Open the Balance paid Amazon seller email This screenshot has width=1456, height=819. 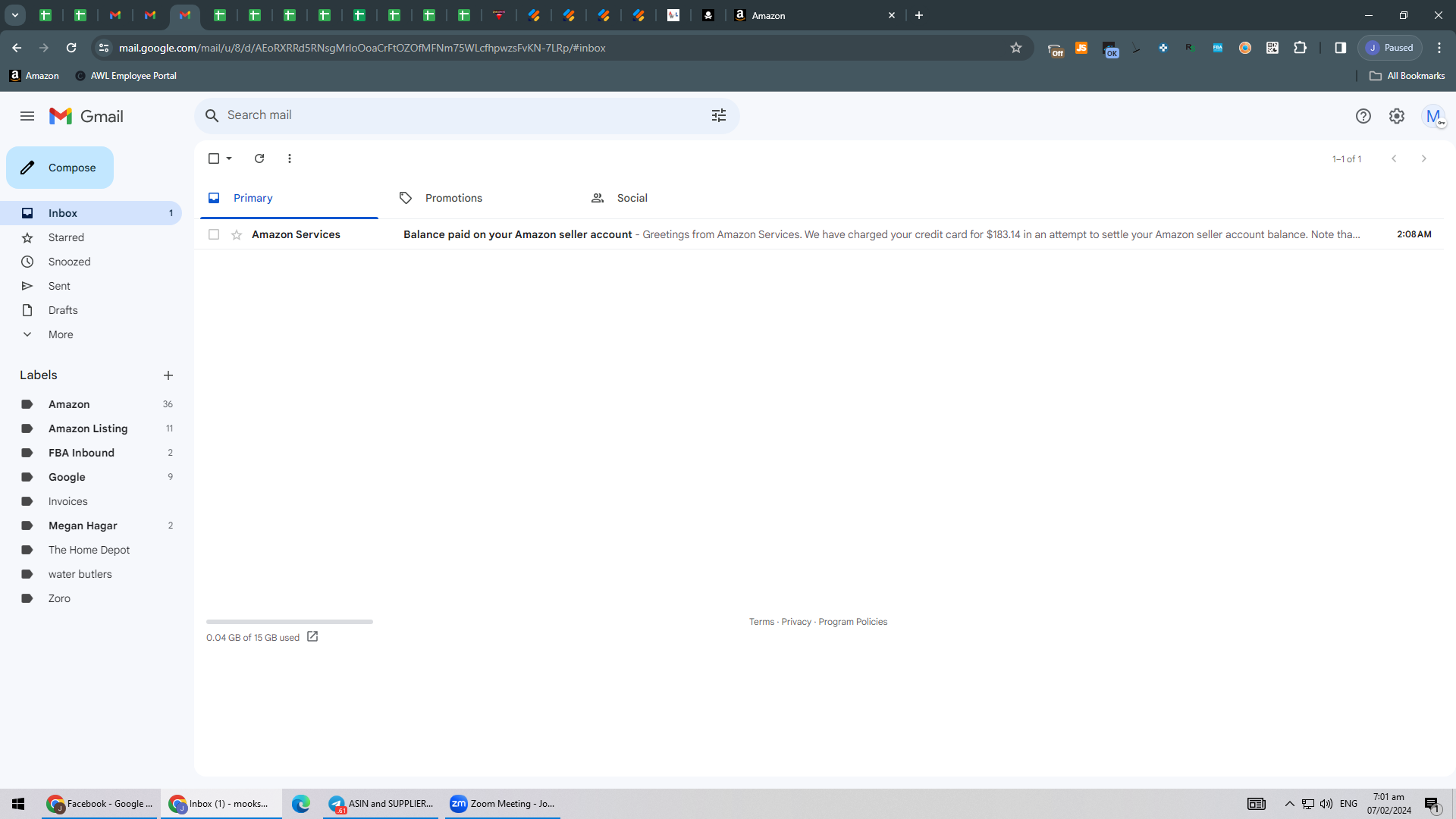click(x=819, y=234)
